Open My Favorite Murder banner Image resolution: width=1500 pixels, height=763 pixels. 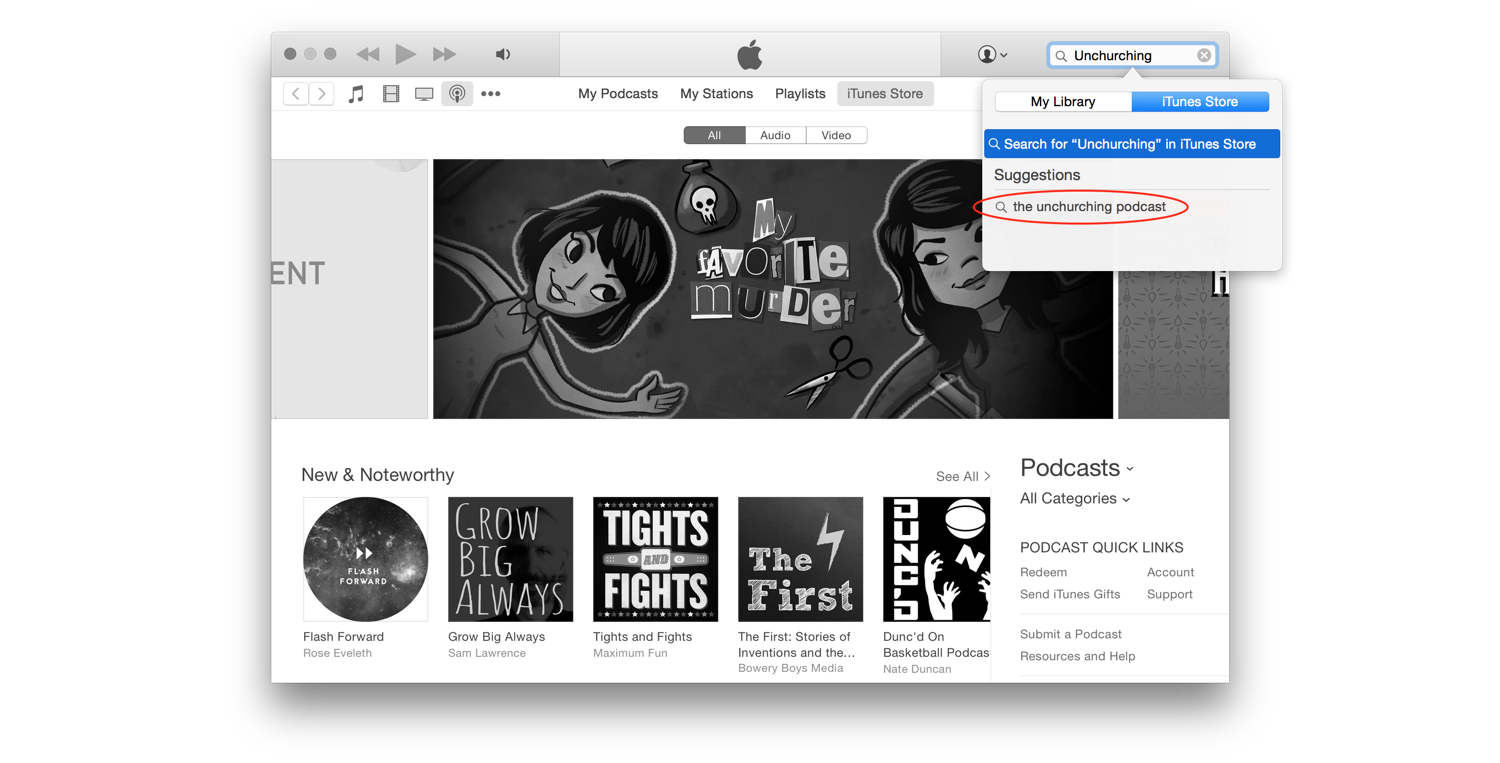pyautogui.click(x=772, y=289)
